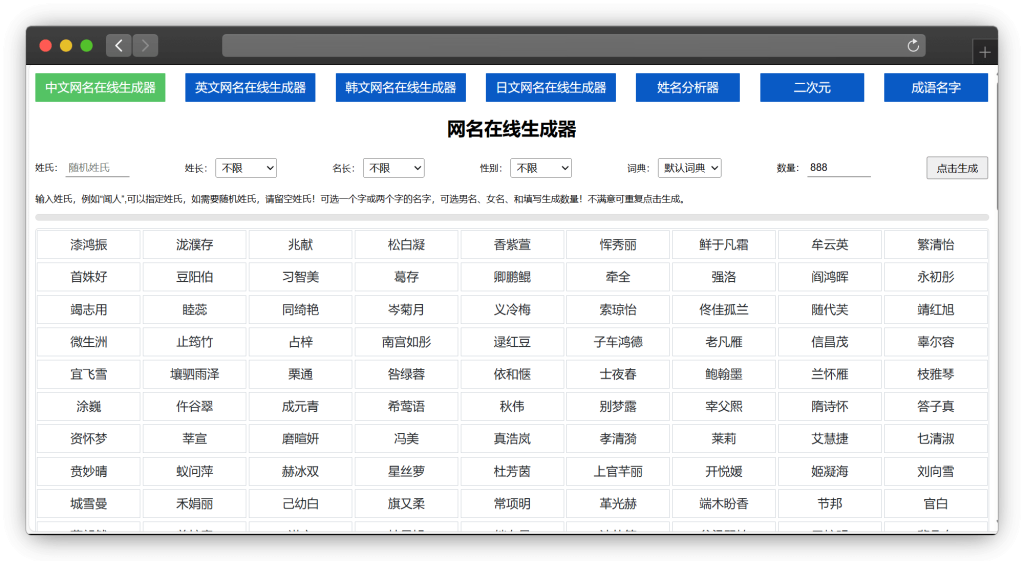Open 二次元 tab
This screenshot has width=1024, height=561.
(812, 88)
